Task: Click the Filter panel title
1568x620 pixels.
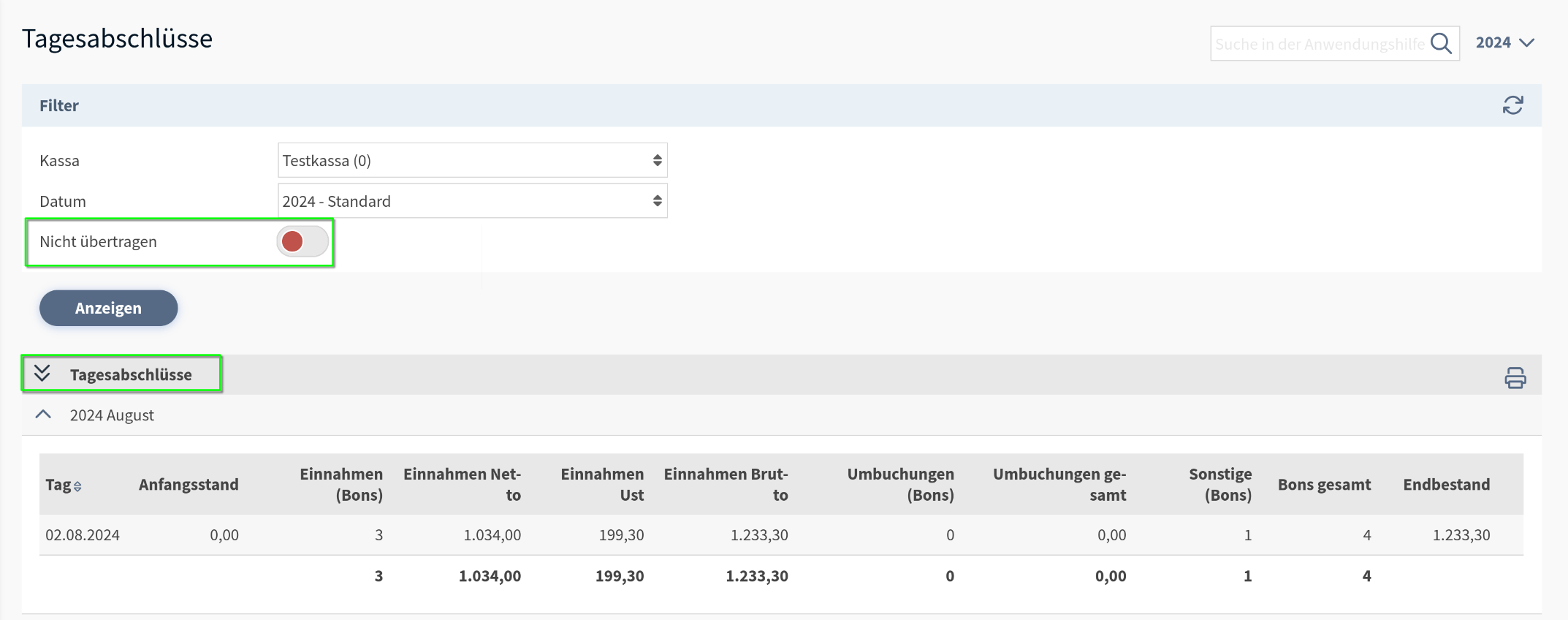Action: pos(59,105)
